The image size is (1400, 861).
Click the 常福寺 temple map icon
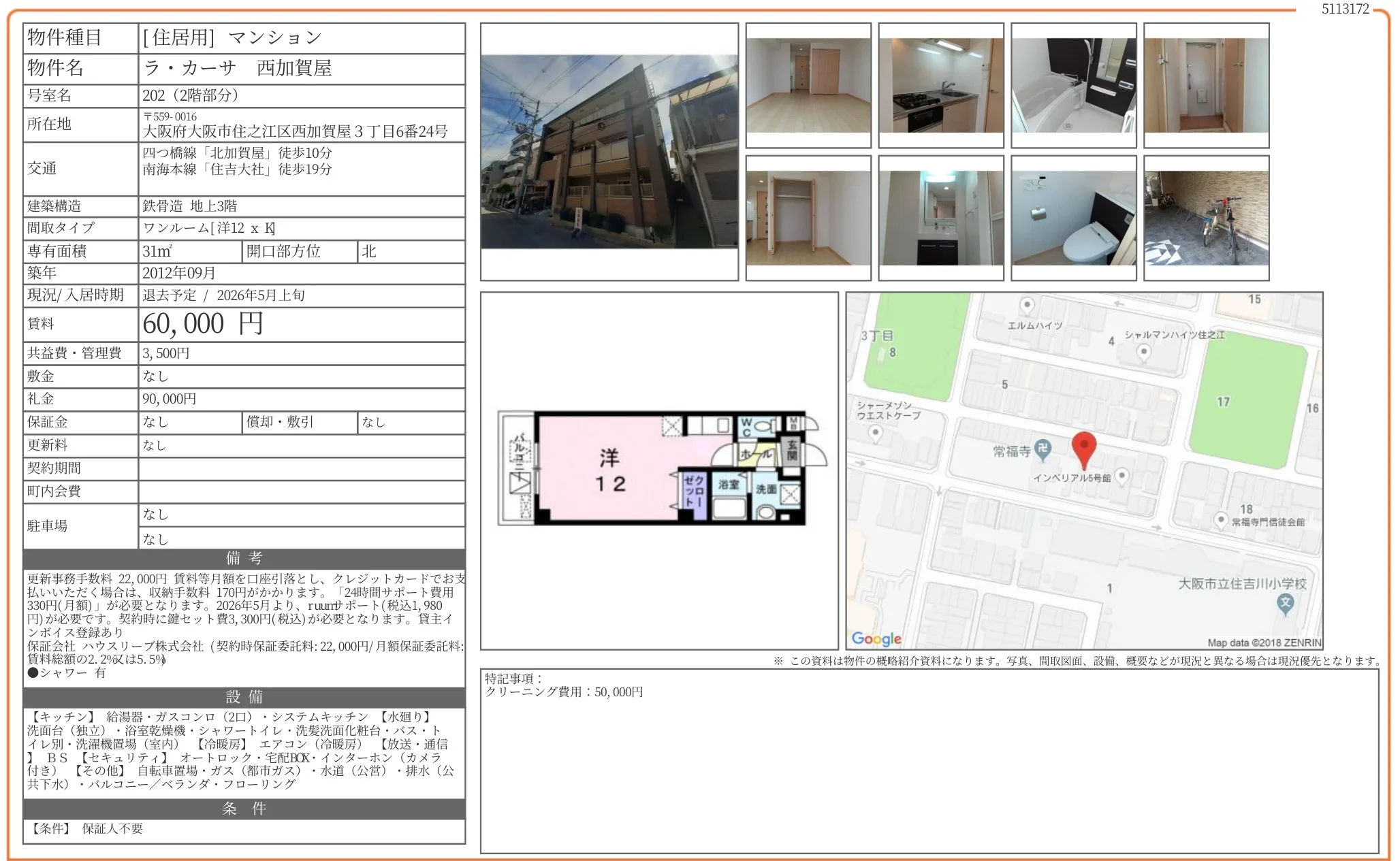(1043, 449)
